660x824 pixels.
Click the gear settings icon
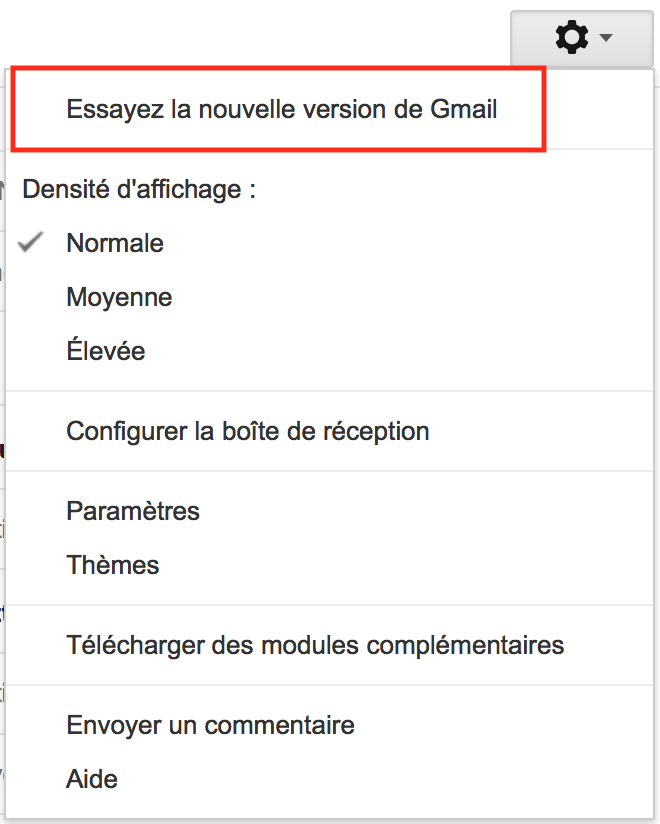572,39
